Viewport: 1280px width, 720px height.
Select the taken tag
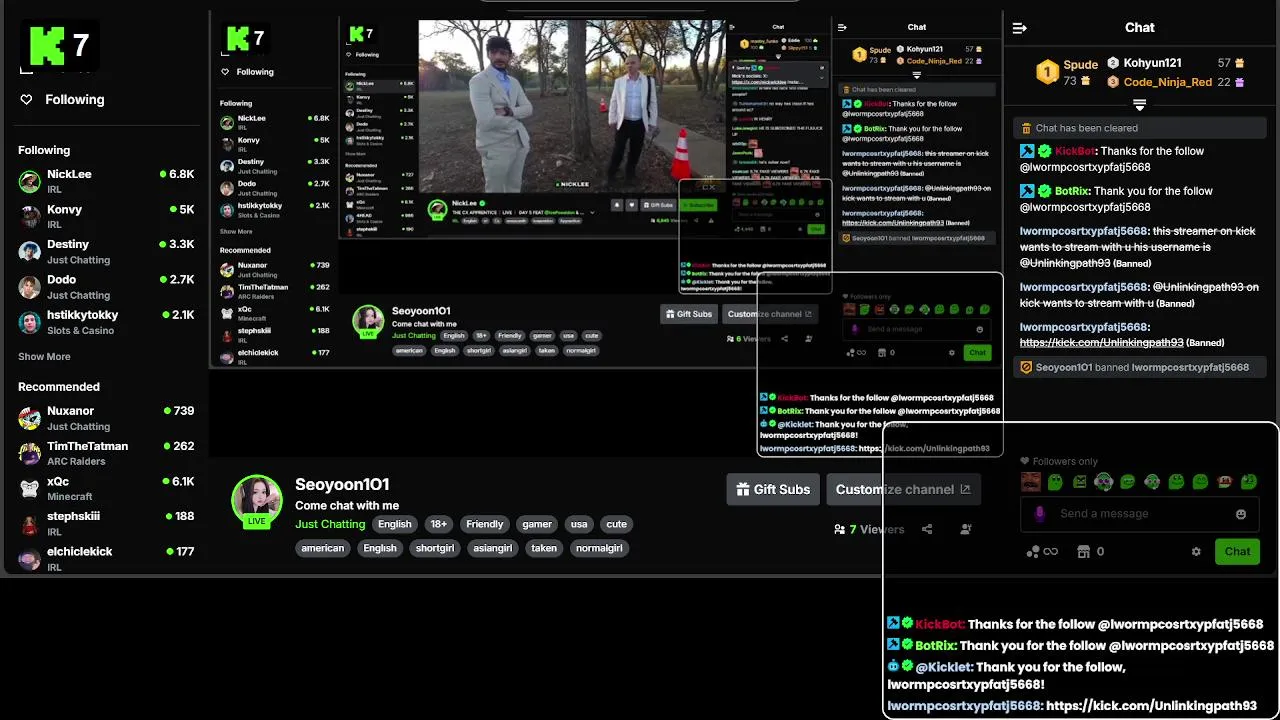[x=544, y=548]
